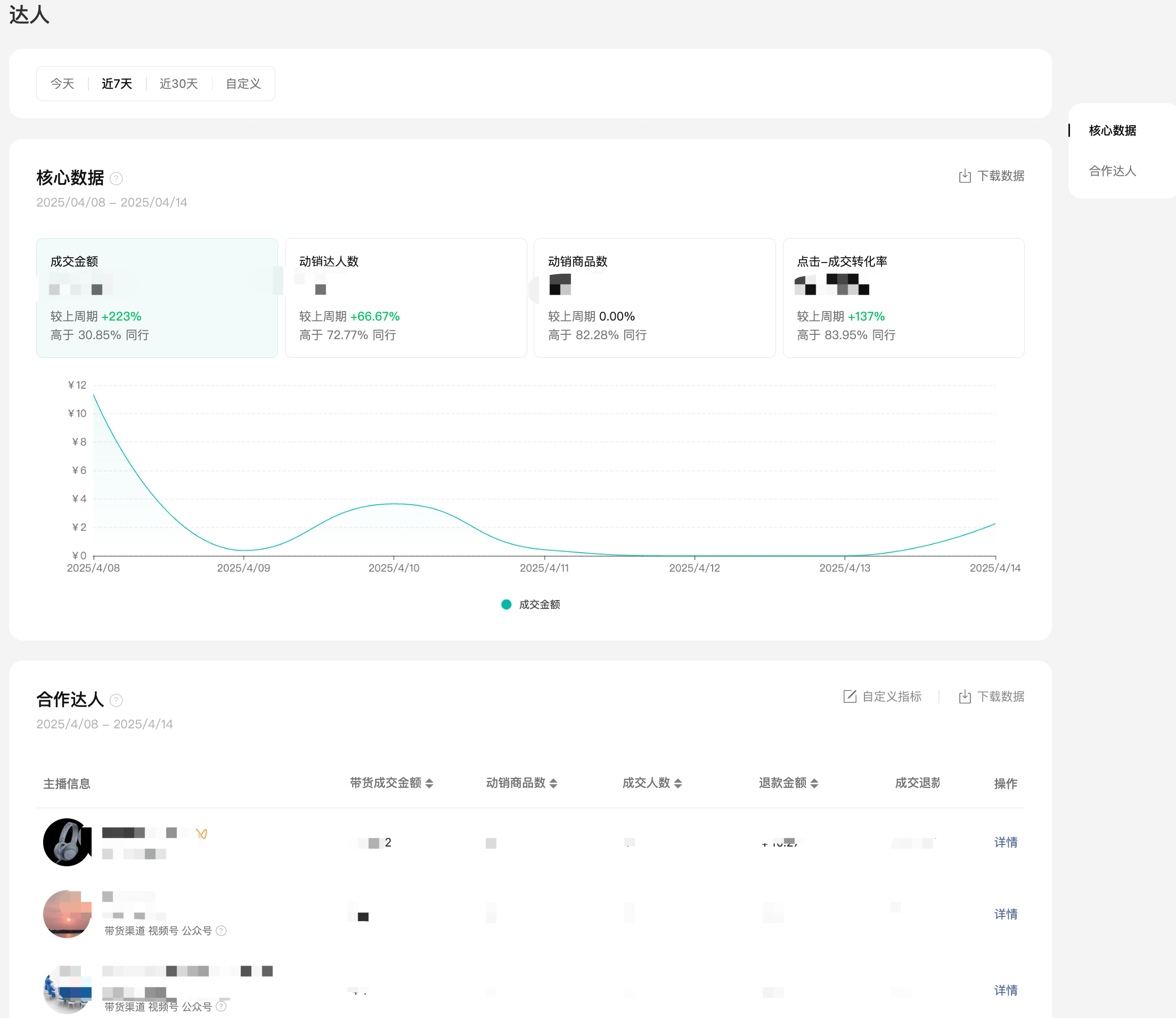Click the headphone avatar of first streamer
The height and width of the screenshot is (1018, 1176).
[x=67, y=842]
